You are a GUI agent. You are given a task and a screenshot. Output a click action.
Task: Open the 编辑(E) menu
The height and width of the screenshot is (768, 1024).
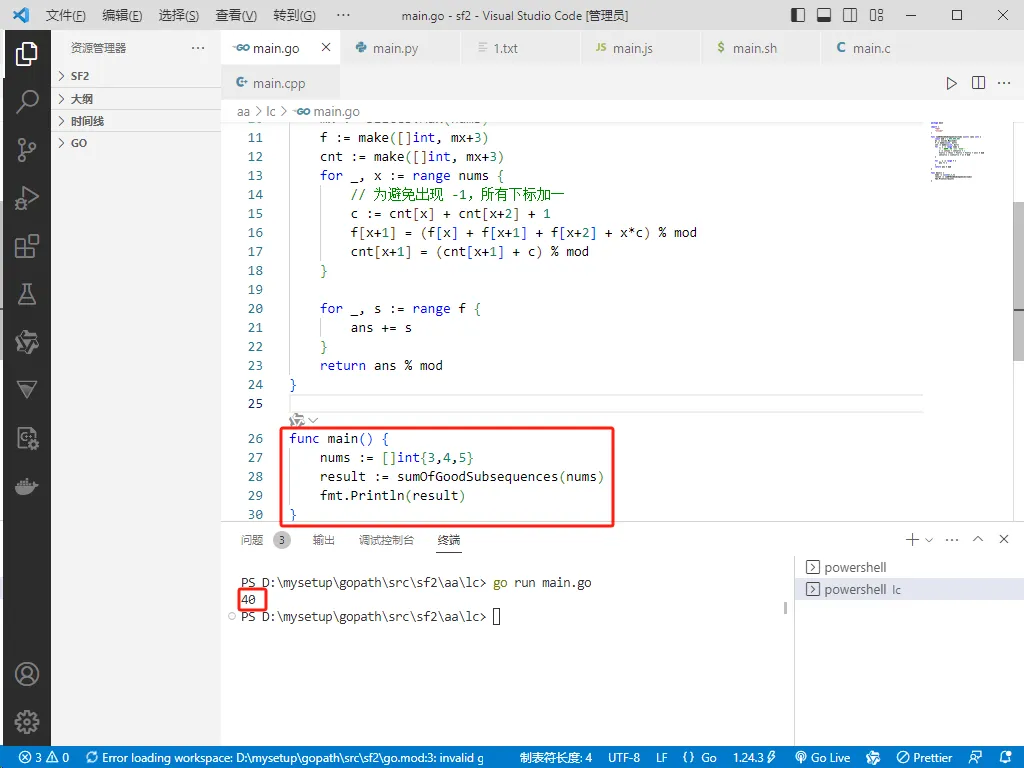coord(122,15)
